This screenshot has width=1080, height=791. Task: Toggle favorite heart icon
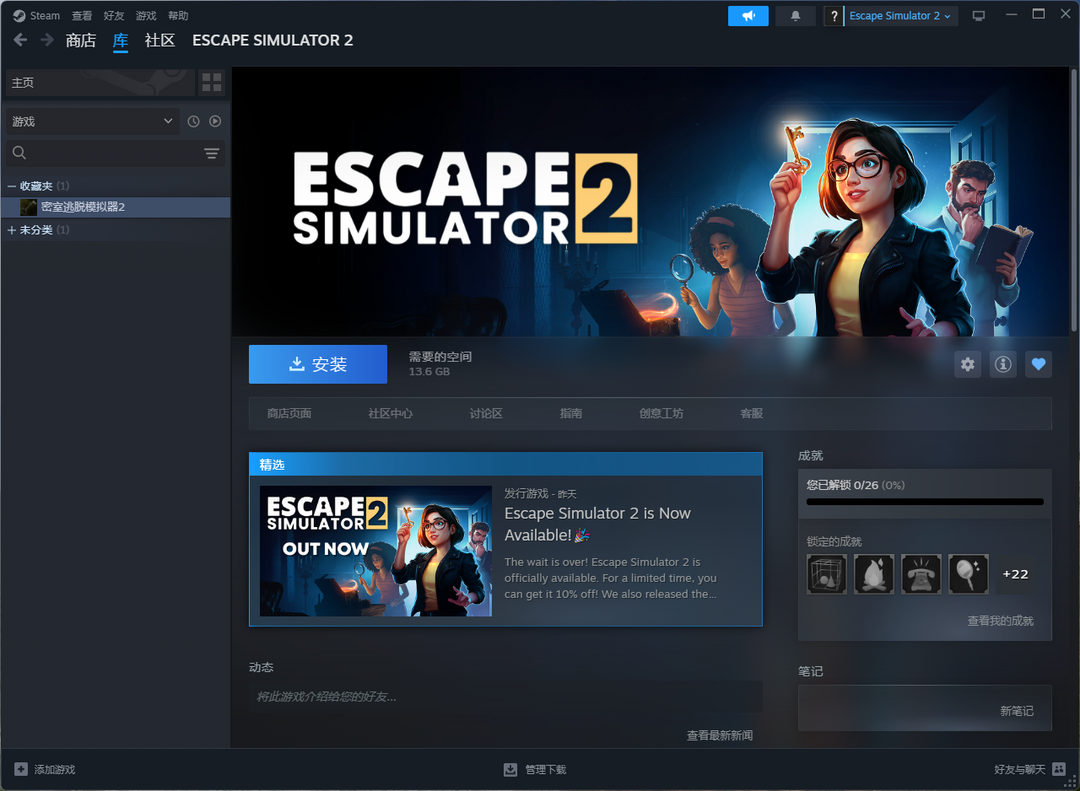coord(1039,364)
